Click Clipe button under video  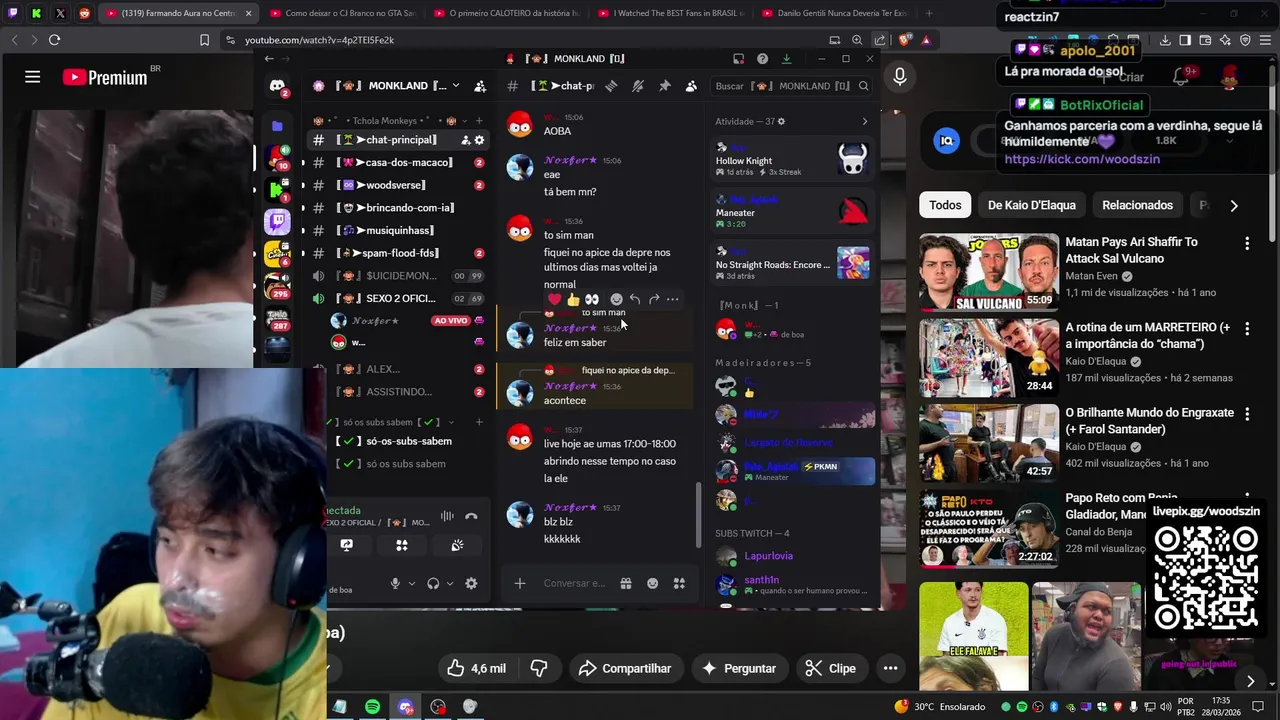pyautogui.click(x=831, y=668)
